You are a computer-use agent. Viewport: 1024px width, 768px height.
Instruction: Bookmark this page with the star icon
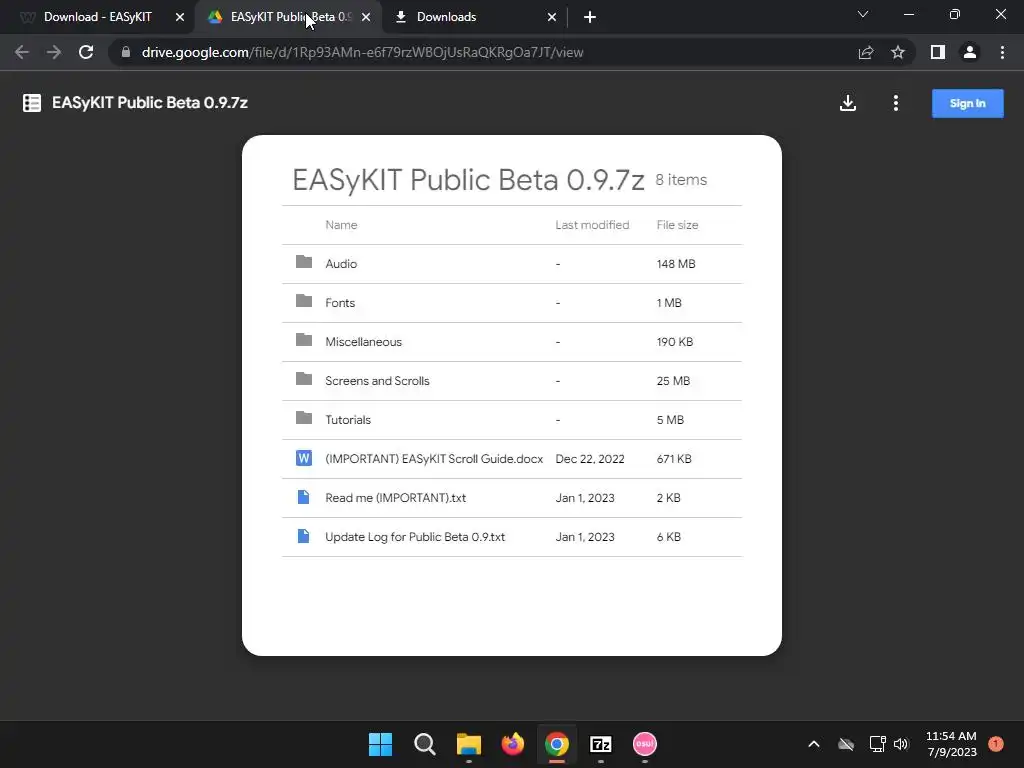(x=898, y=52)
